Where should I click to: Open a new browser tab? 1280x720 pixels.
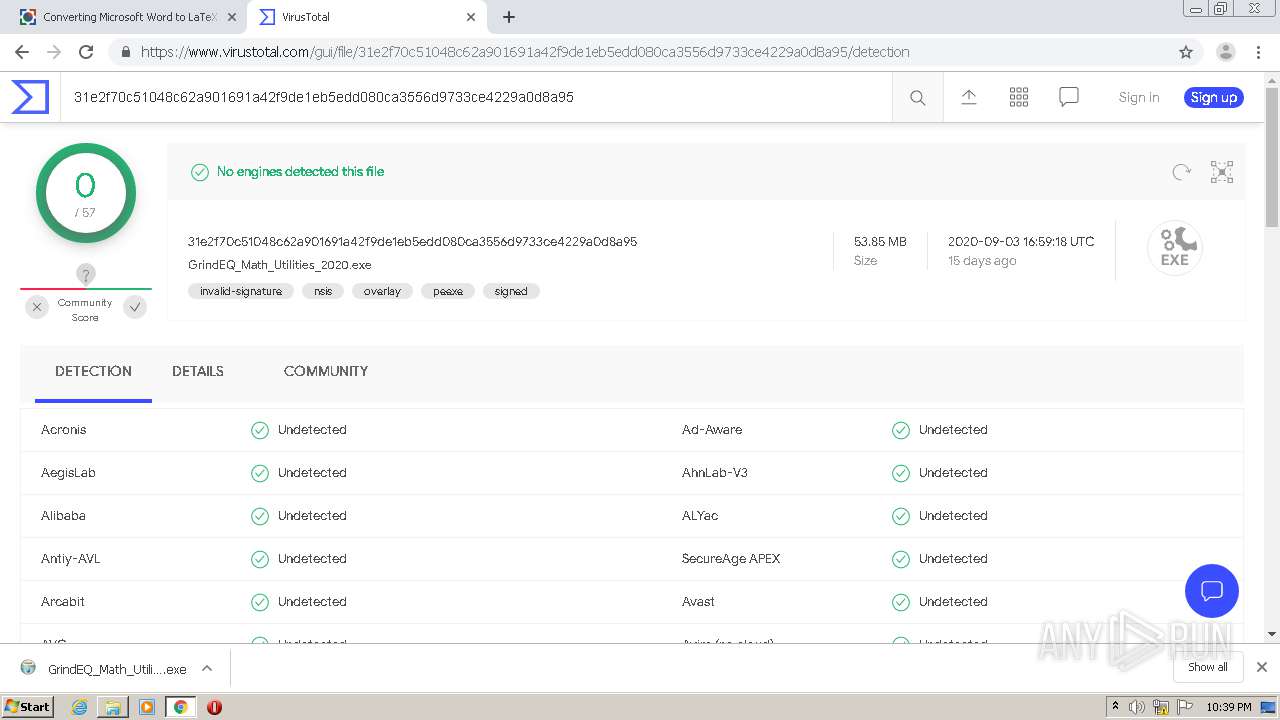pyautogui.click(x=509, y=17)
